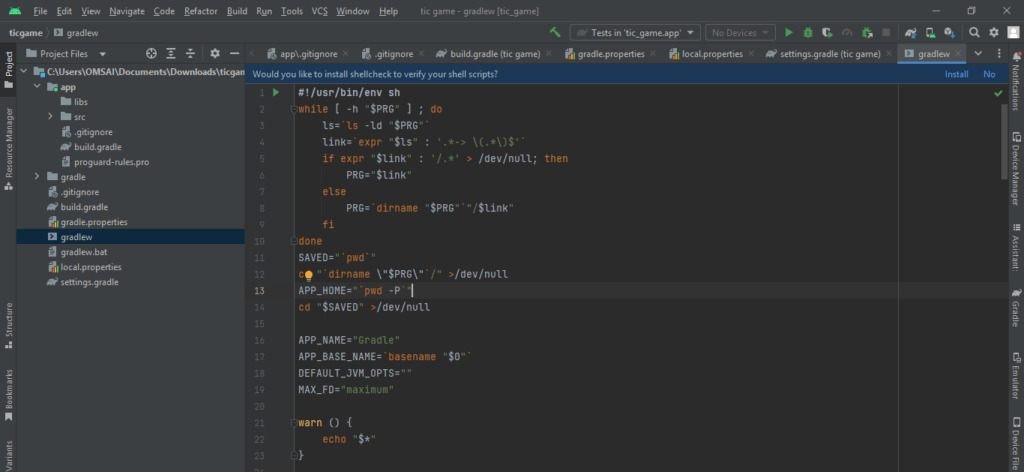This screenshot has width=1024, height=472.
Task: Start debugging with the green bug icon
Action: (x=806, y=32)
